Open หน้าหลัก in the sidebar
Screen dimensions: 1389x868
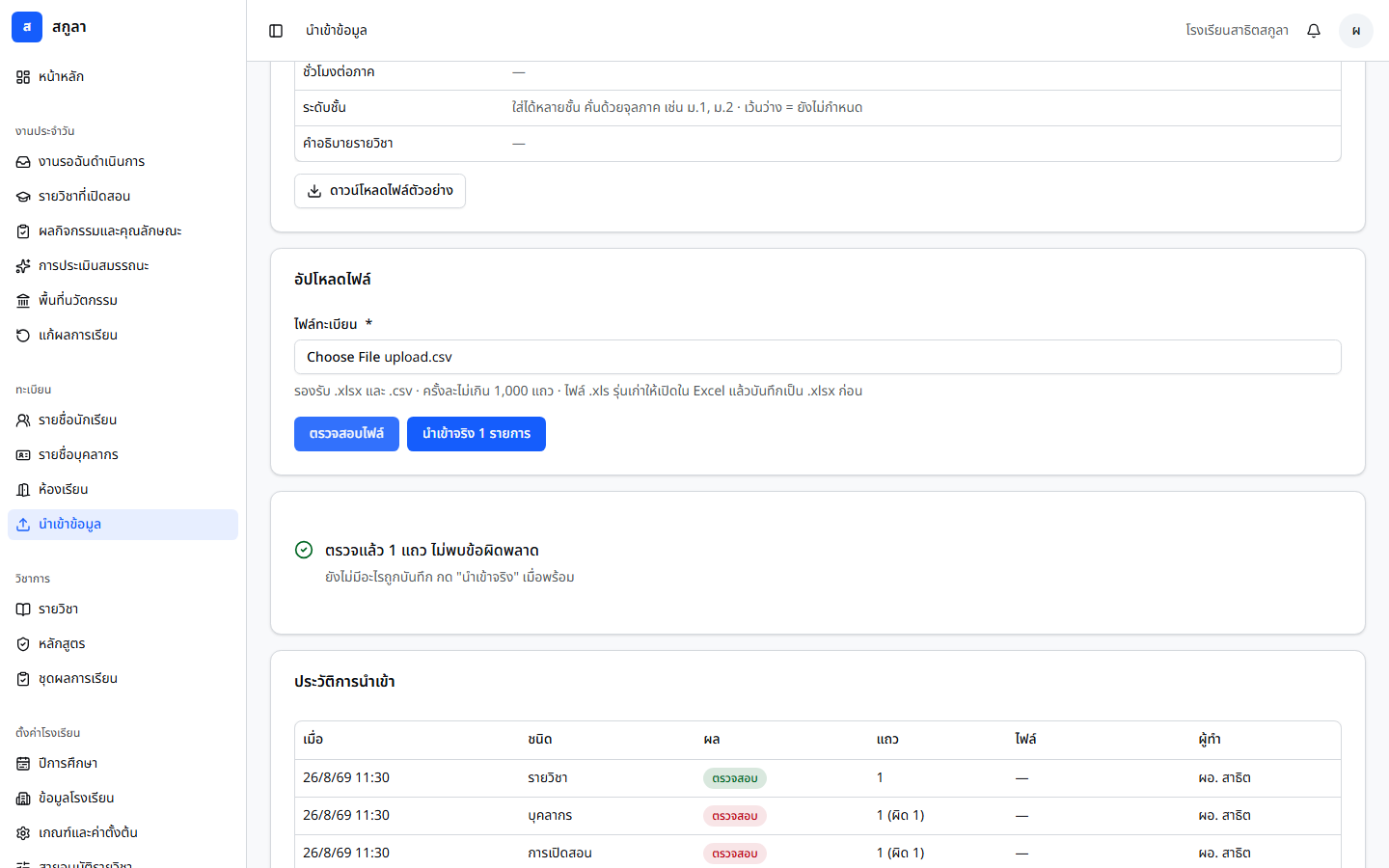(123, 77)
